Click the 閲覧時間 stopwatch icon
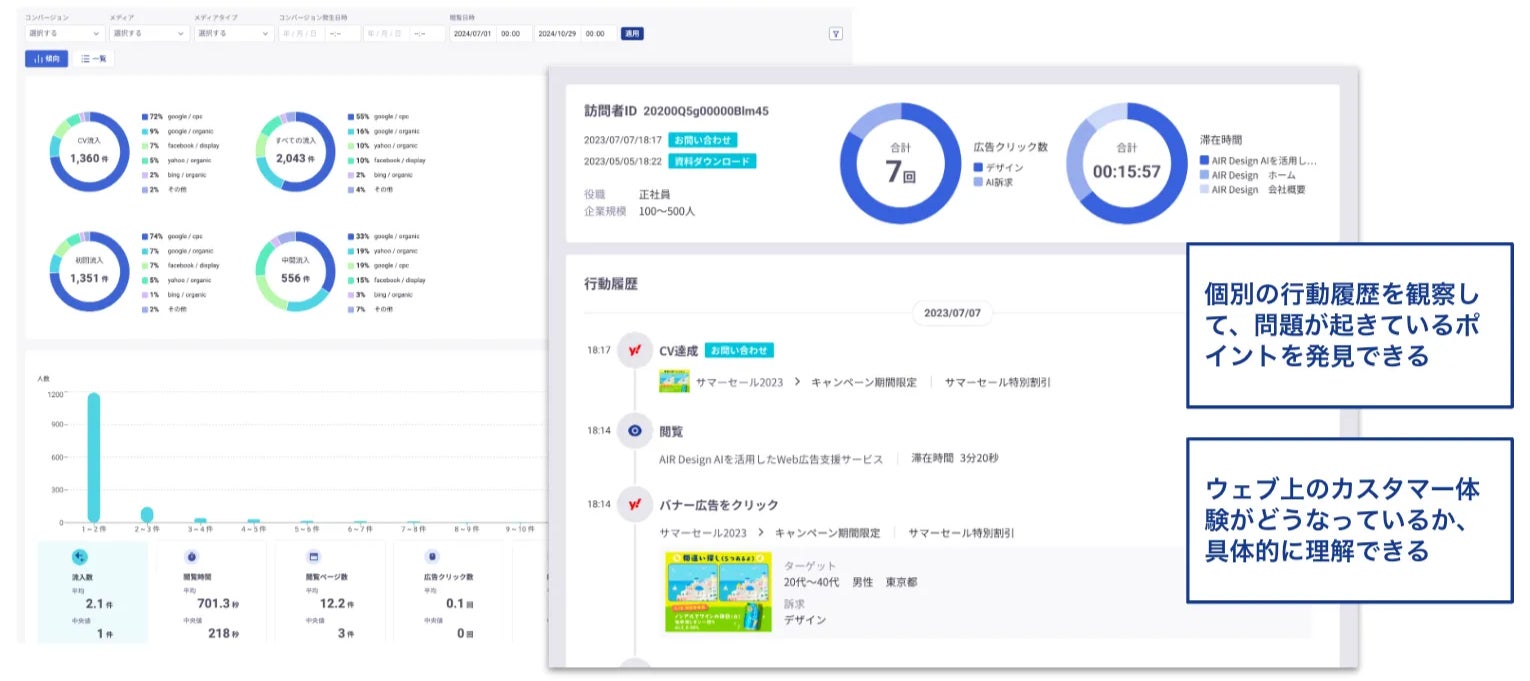Viewport: 1530px width, 681px height. coord(191,557)
